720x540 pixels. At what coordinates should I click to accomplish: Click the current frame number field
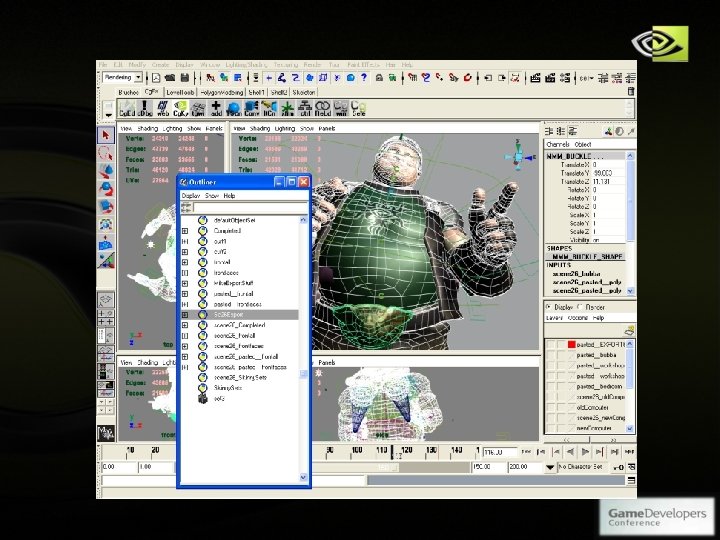click(500, 452)
